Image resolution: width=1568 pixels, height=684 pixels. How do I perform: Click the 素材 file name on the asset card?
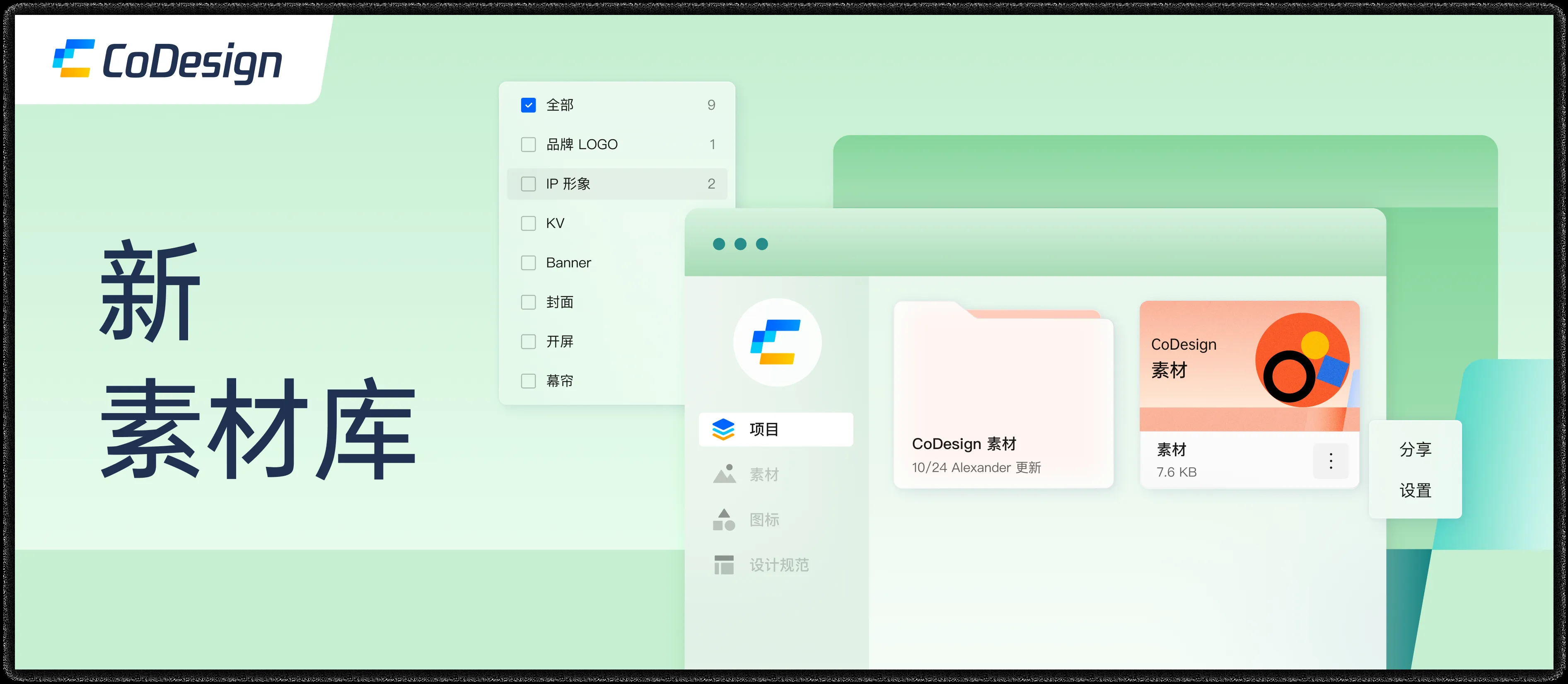(x=1172, y=450)
